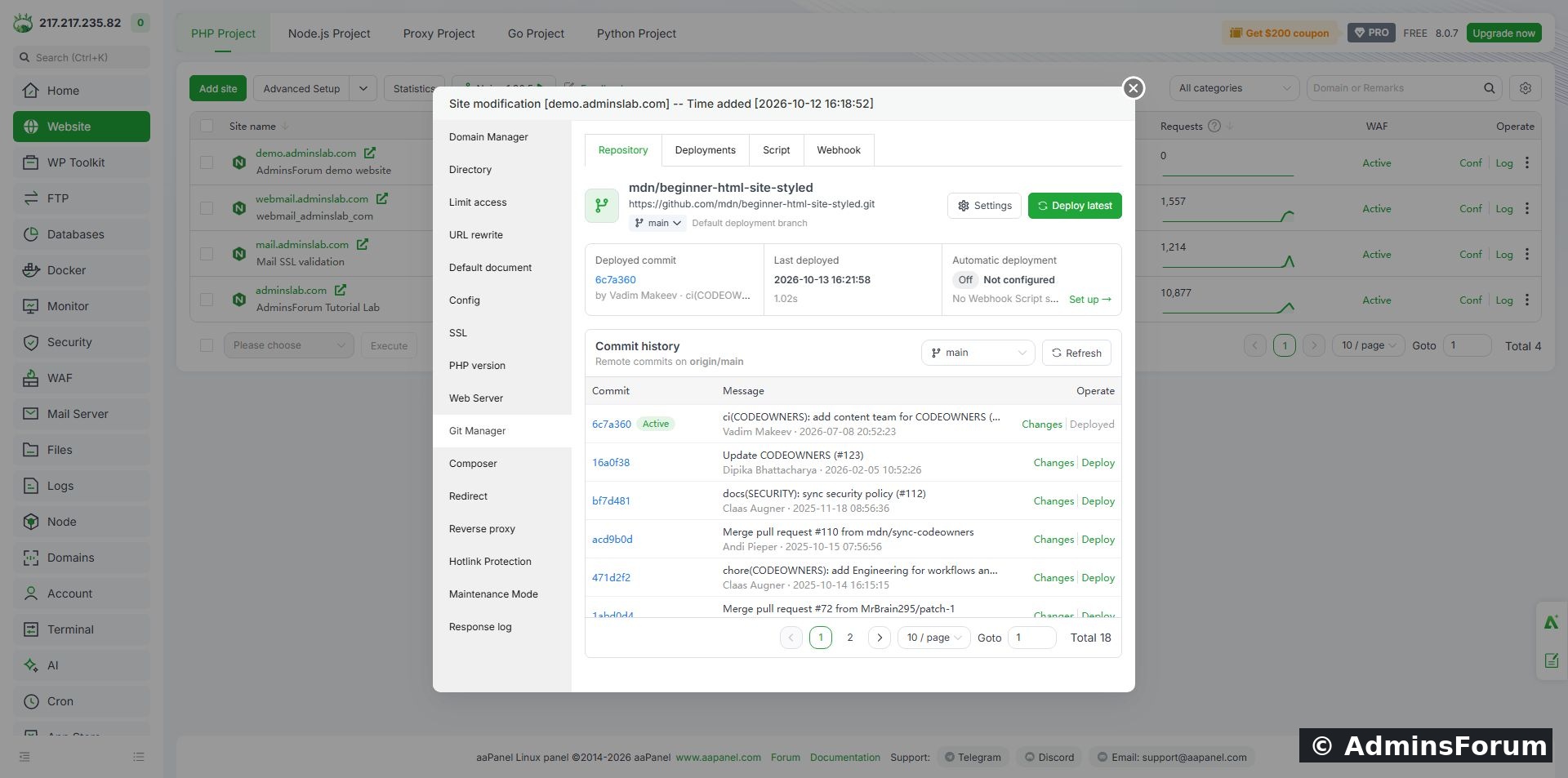Screen dimensions: 1568x778
Task: Click the Databases sidebar icon
Action: point(31,234)
